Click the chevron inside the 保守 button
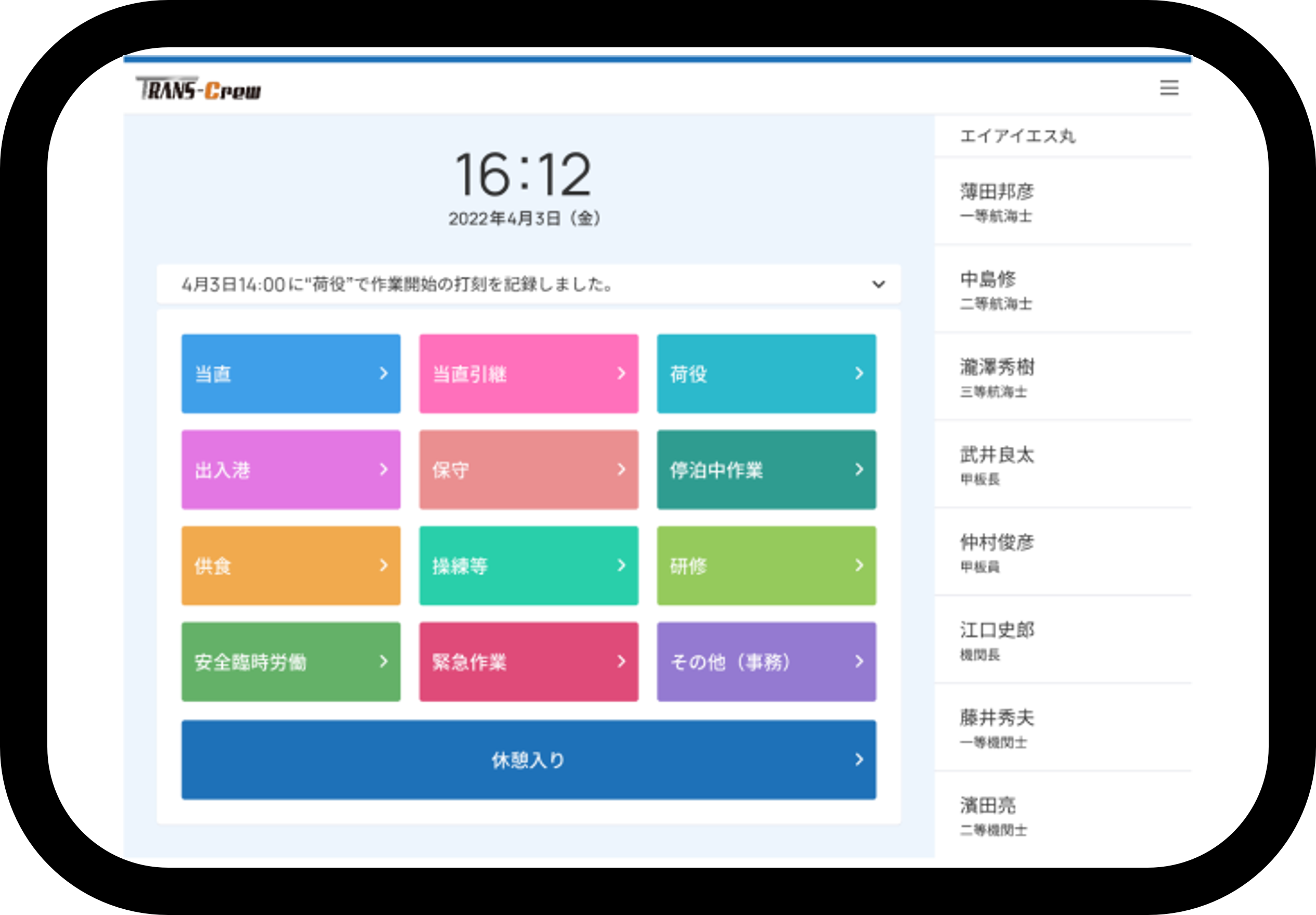1316x915 pixels. 622,470
